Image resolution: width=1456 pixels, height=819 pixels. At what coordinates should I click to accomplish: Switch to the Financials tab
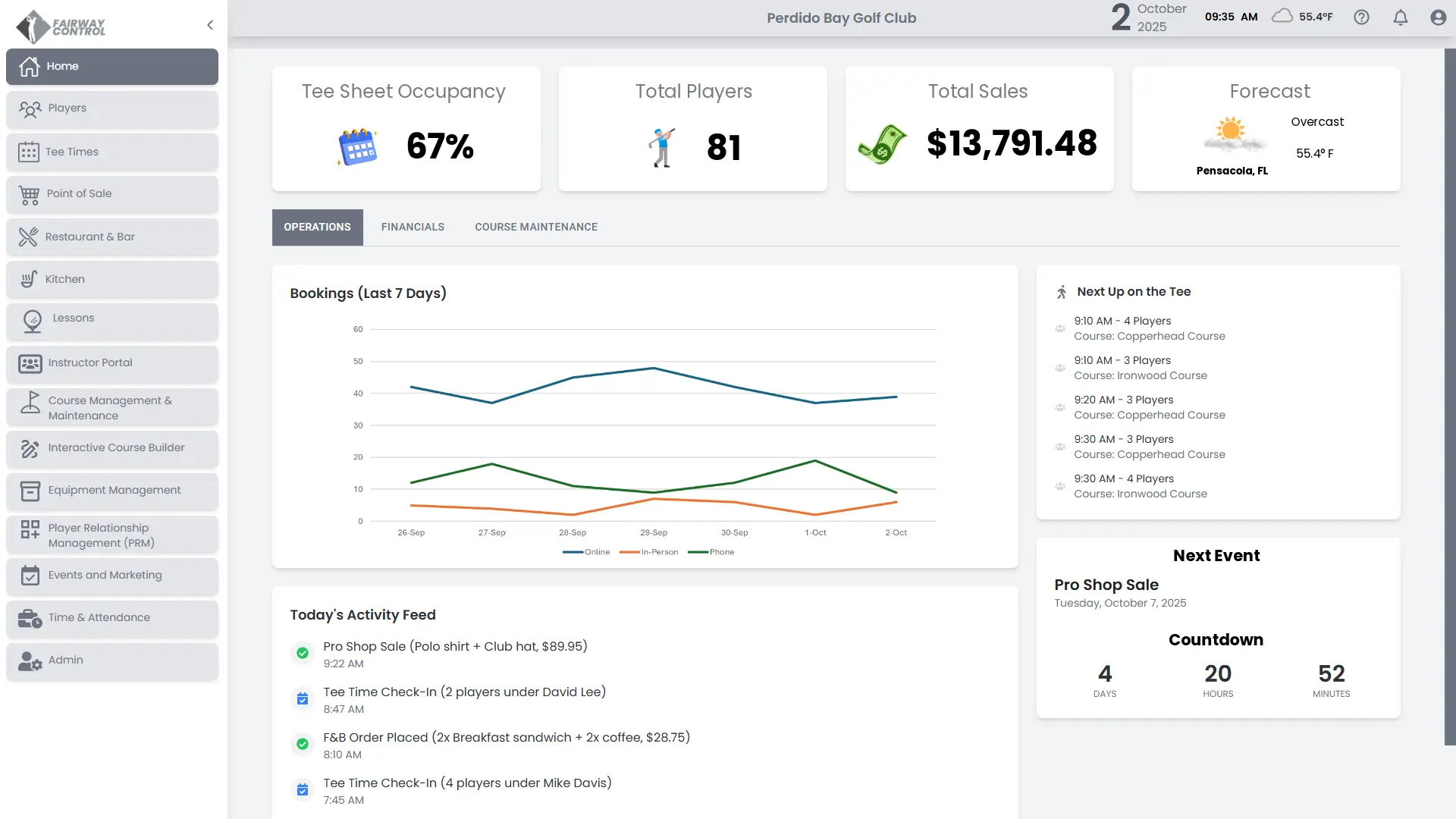pos(413,227)
